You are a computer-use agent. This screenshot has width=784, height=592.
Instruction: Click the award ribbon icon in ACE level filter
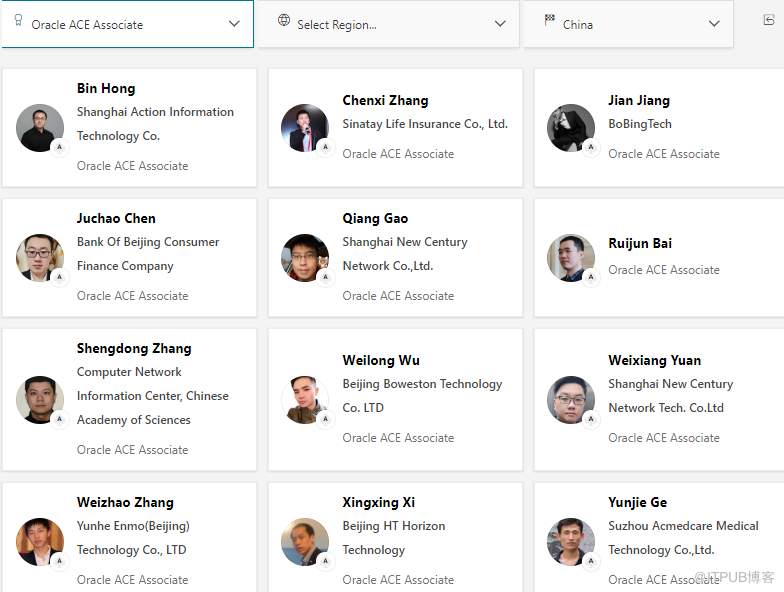pos(19,21)
